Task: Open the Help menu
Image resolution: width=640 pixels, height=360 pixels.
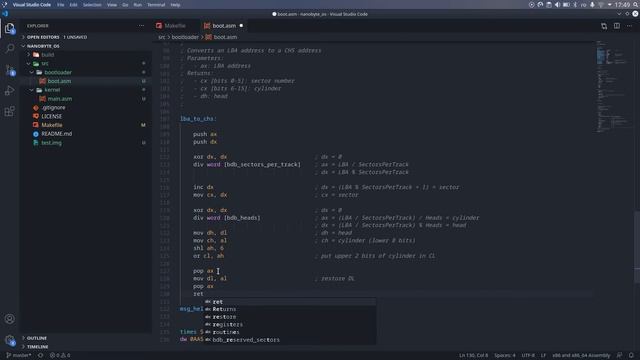Action: coord(176,5)
